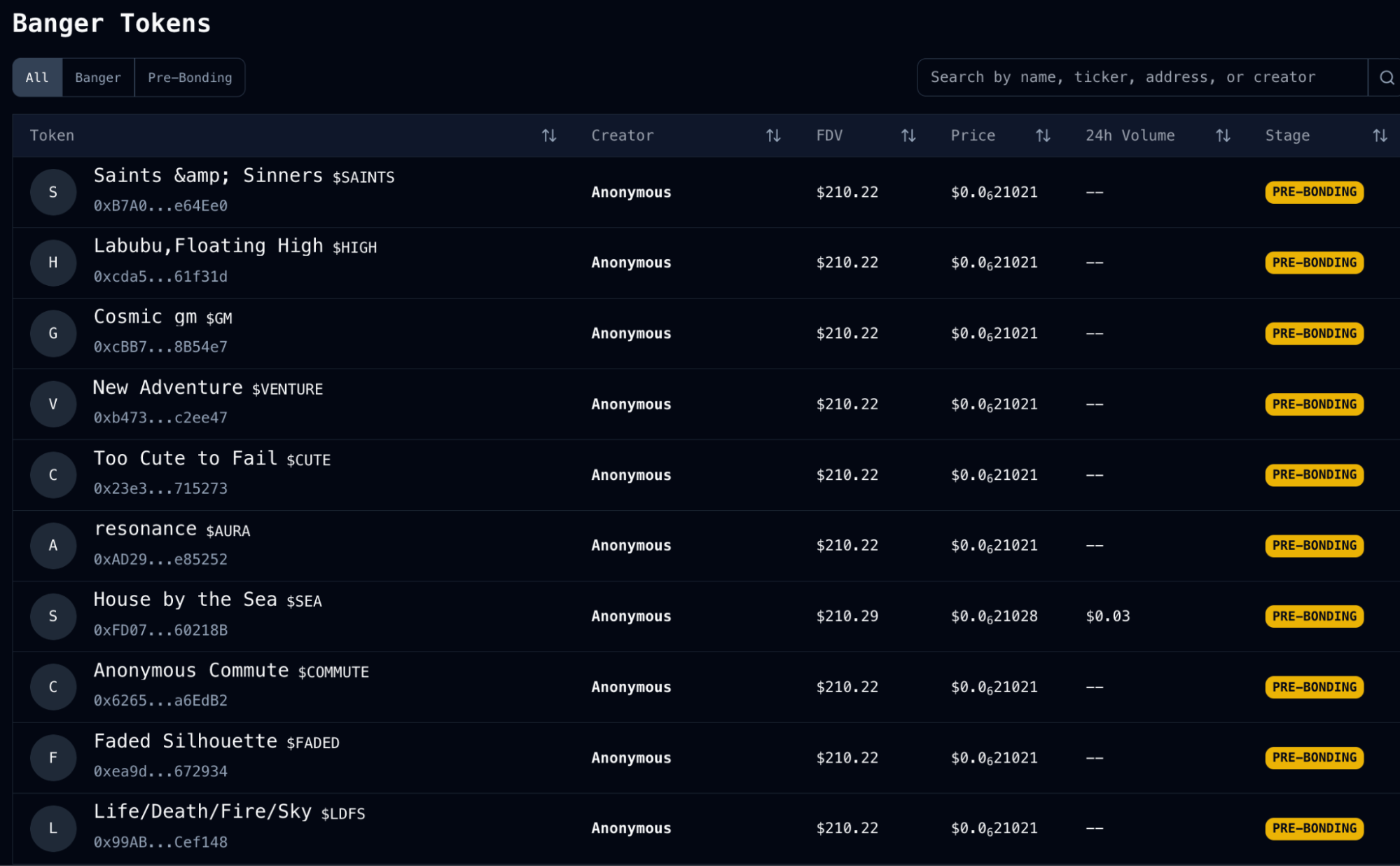Screen dimensions: 1400x866
Task: Select the All filter tab
Action: (x=37, y=77)
